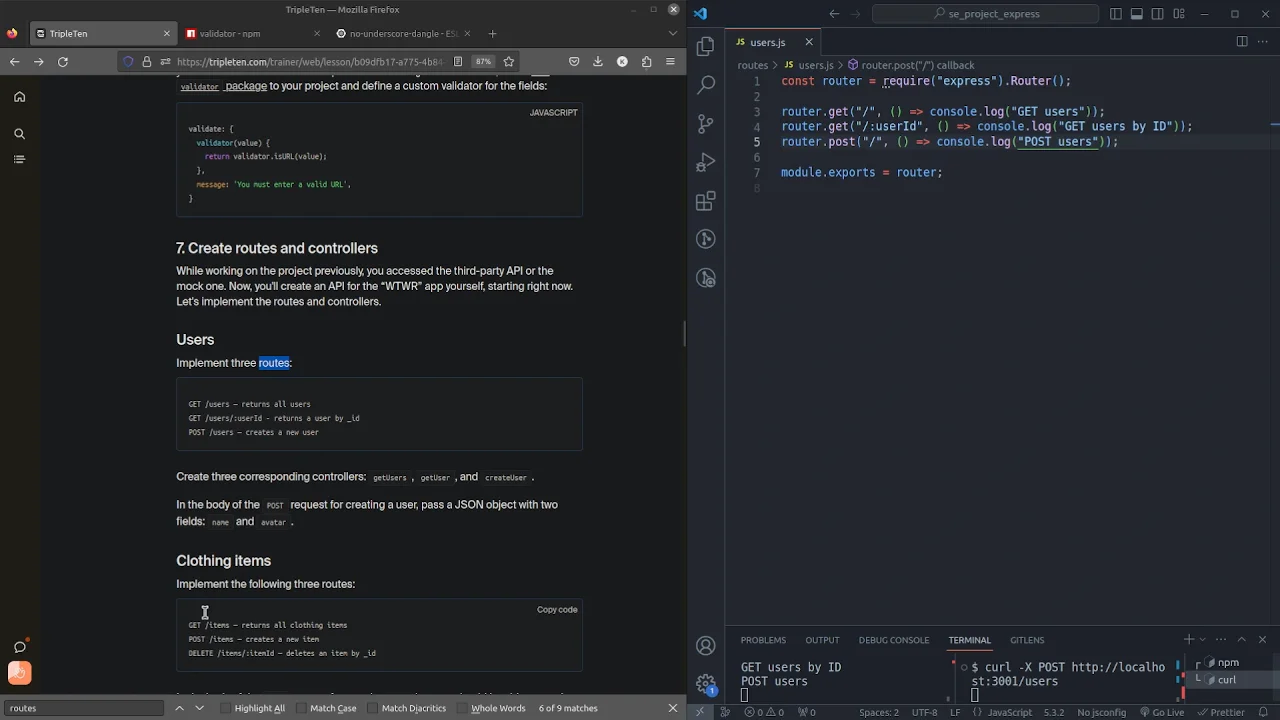Viewport: 1280px width, 720px height.
Task: Toggle the primary side bar layout button
Action: tap(1116, 14)
